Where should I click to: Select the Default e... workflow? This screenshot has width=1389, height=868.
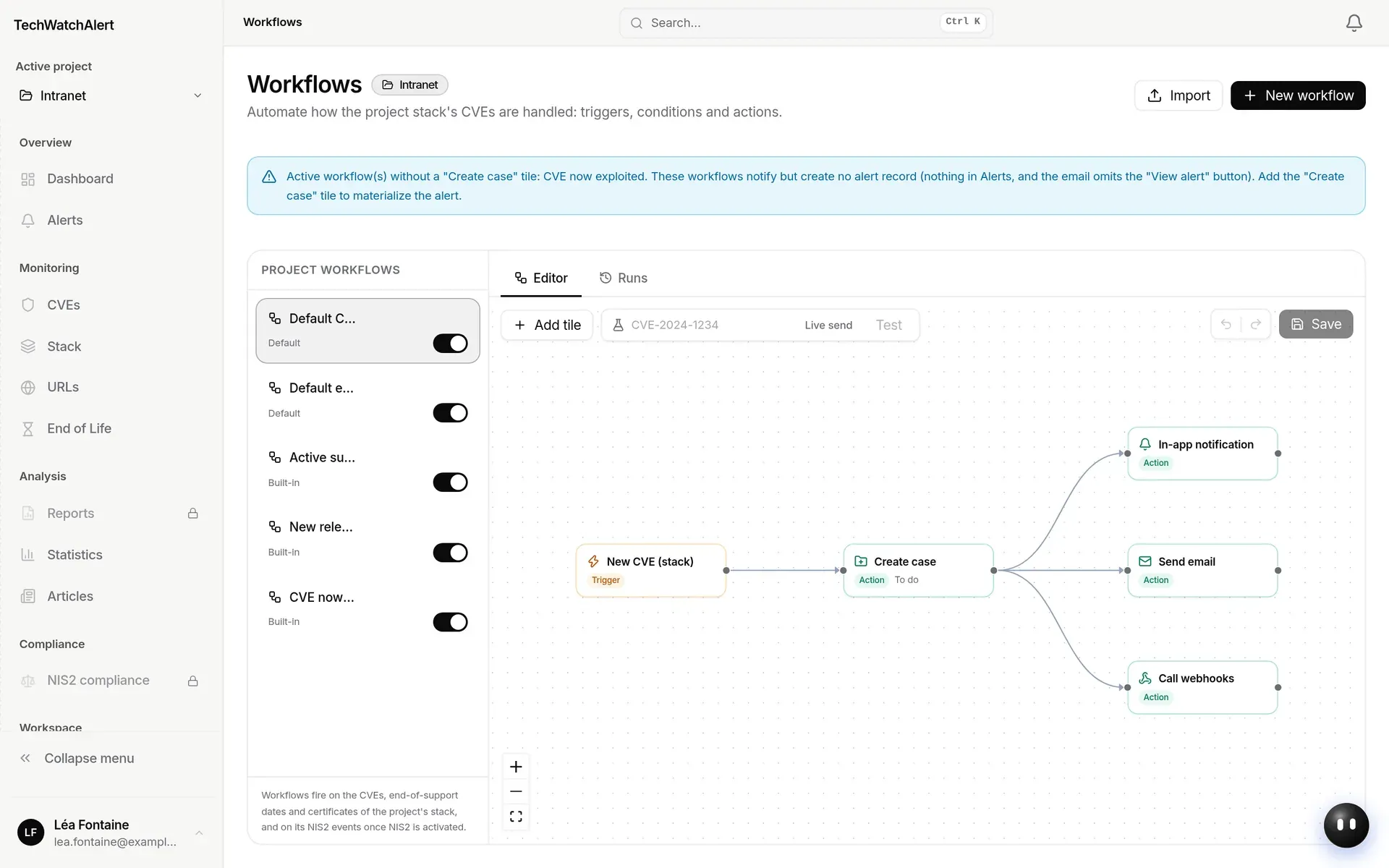pyautogui.click(x=368, y=400)
